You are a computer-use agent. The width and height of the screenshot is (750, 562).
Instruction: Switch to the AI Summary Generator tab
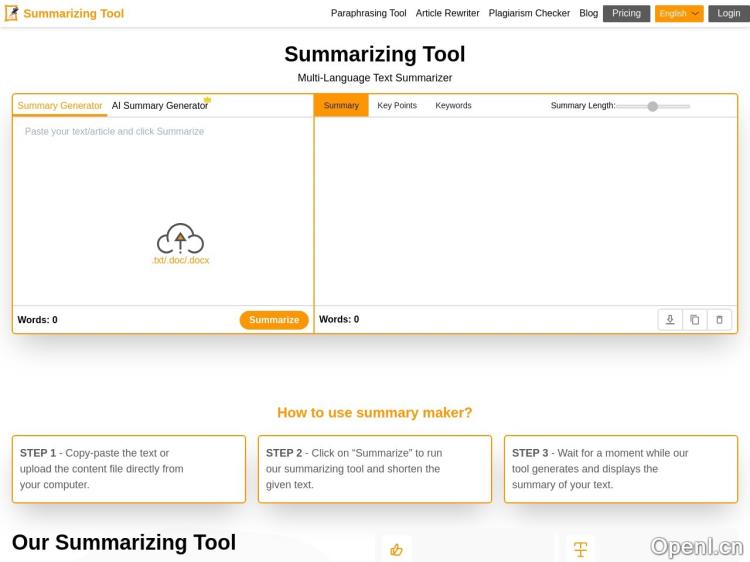click(x=160, y=106)
